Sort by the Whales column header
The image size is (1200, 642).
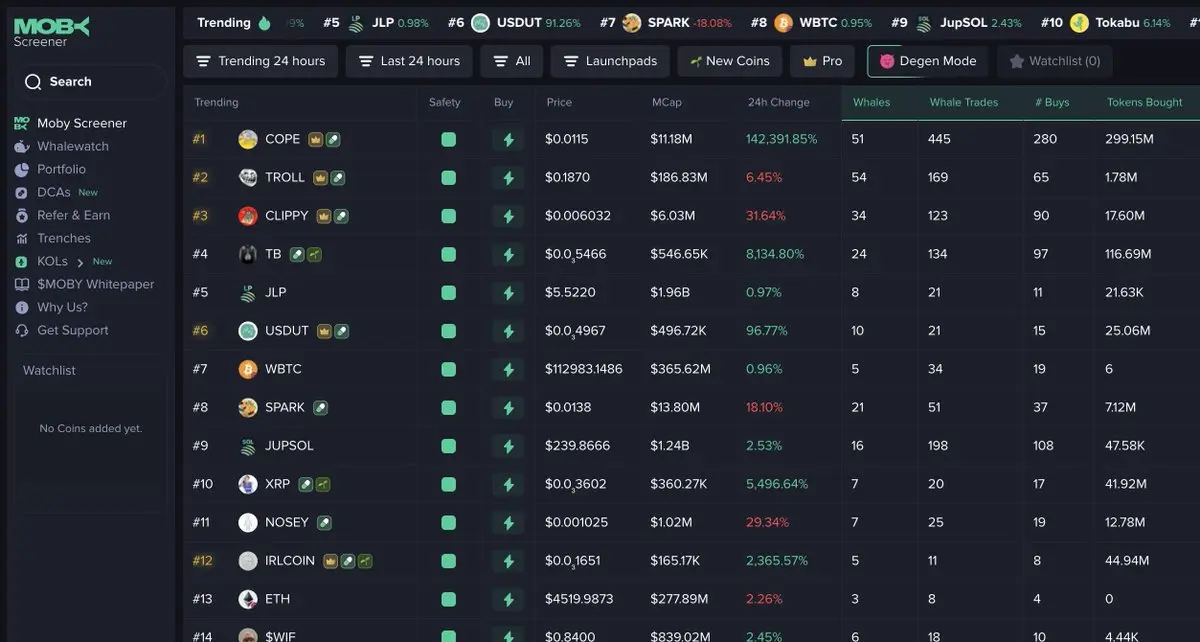click(x=871, y=103)
